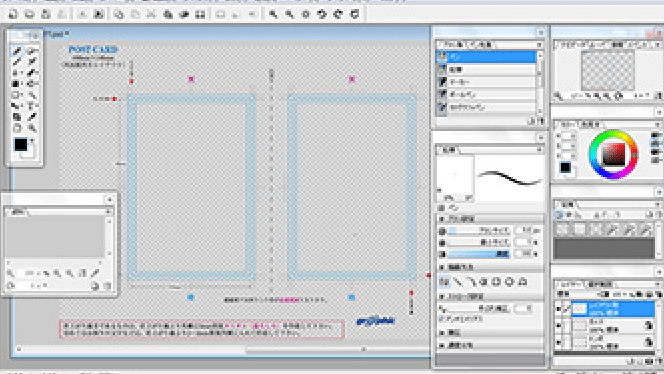Click zoom-out magnifier in right Navigator panel
This screenshot has width=664, height=374.
[597, 97]
